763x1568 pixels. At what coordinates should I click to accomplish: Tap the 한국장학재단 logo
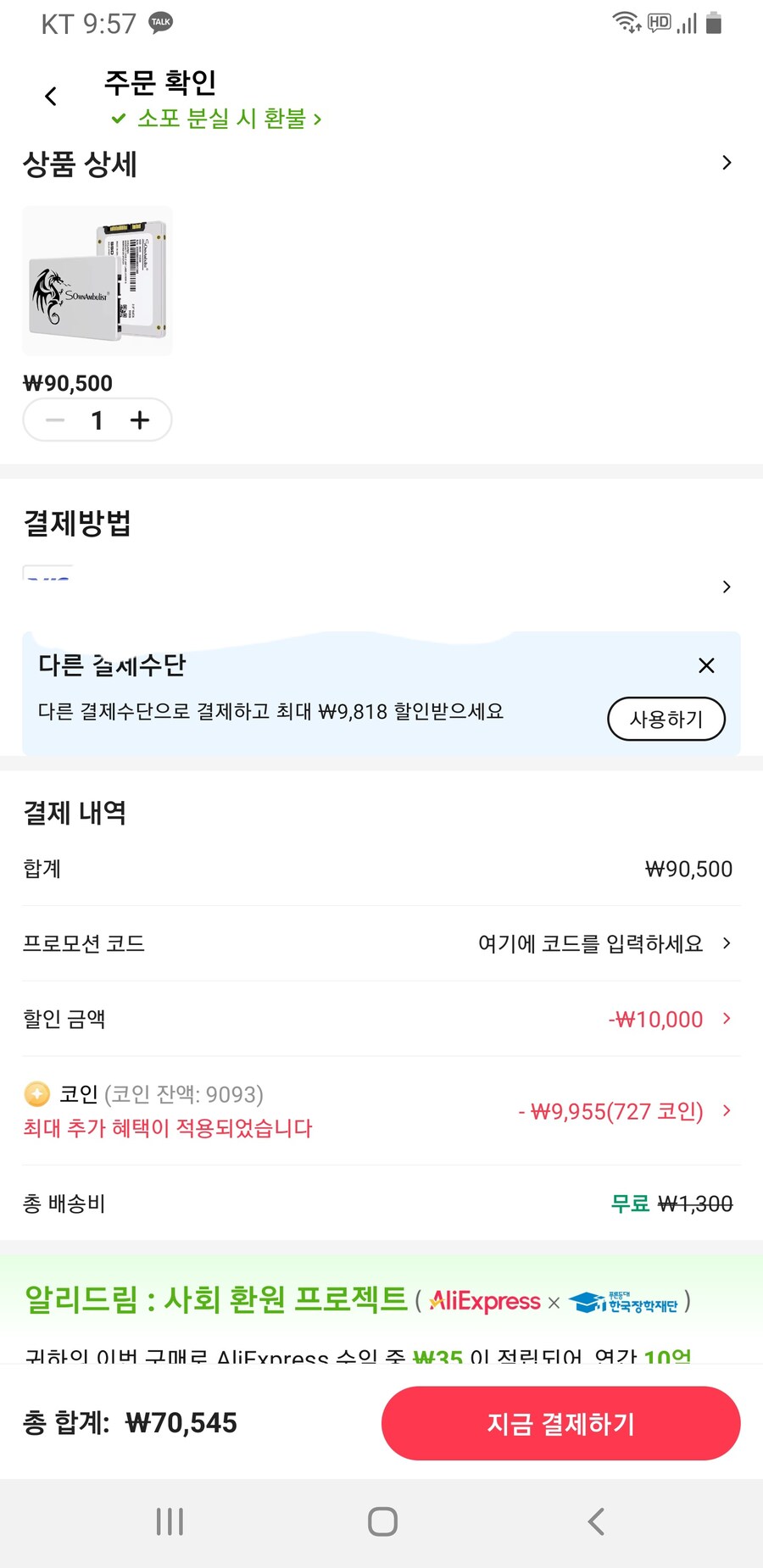pos(623,1303)
